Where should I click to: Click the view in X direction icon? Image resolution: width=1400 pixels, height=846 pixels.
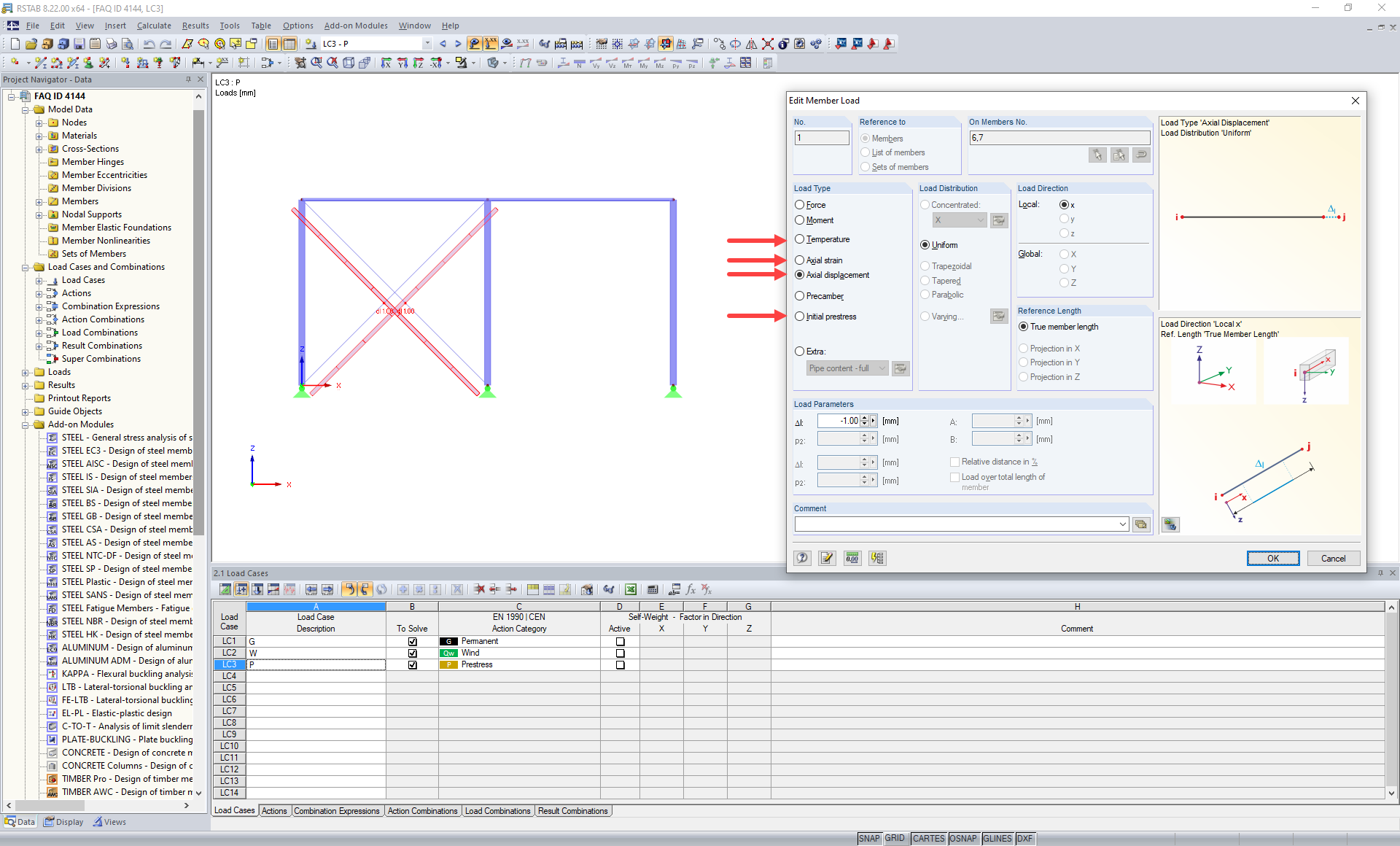(x=386, y=63)
